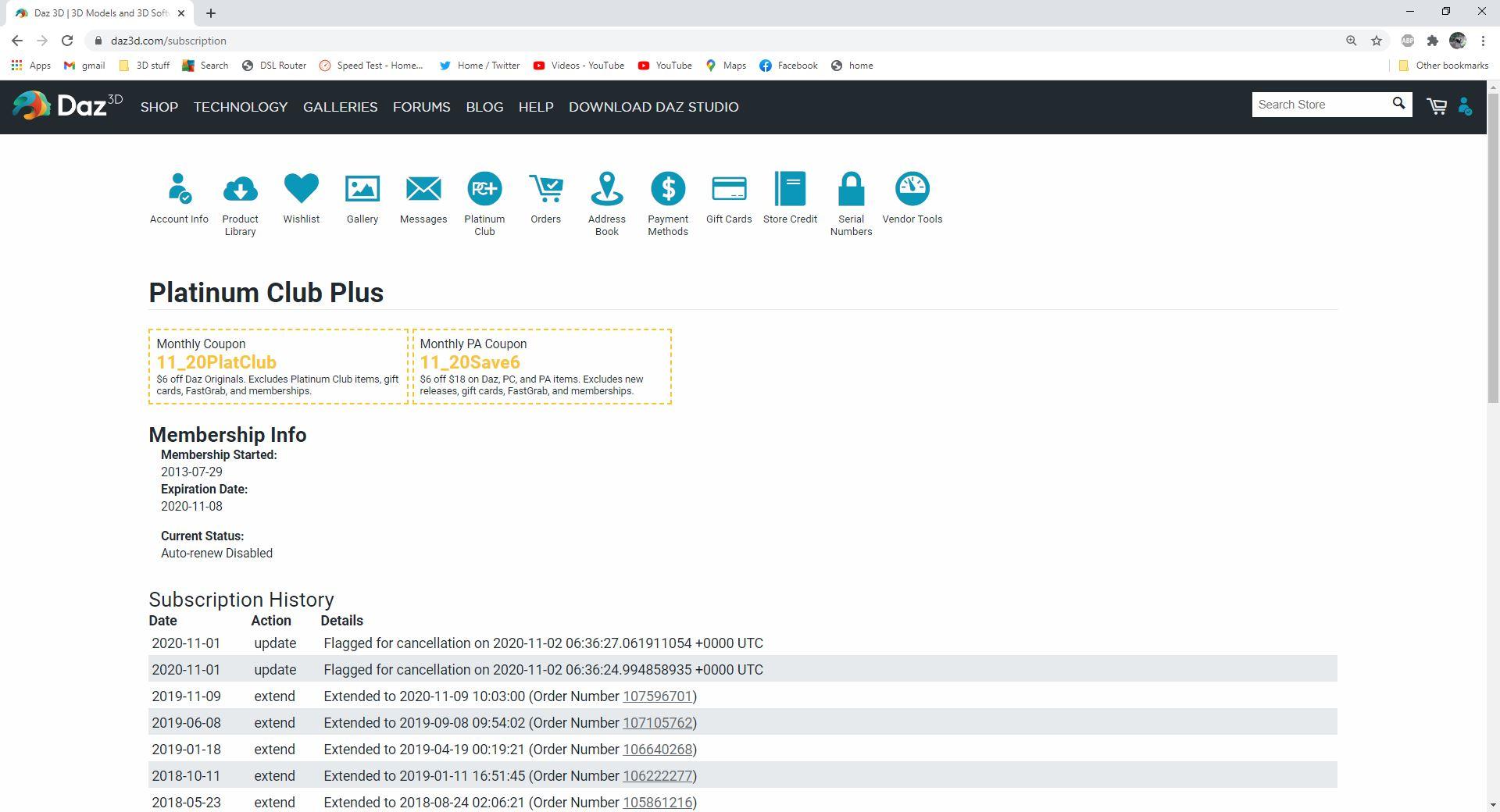Open the Chrome extensions puzzle icon
The width and height of the screenshot is (1500, 812).
(x=1433, y=41)
